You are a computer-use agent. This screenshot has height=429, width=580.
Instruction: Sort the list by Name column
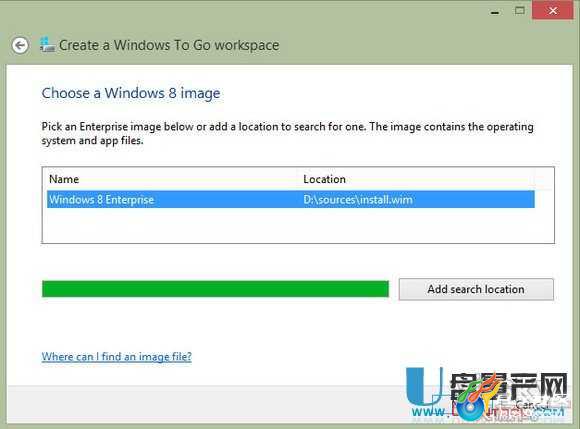pos(64,179)
